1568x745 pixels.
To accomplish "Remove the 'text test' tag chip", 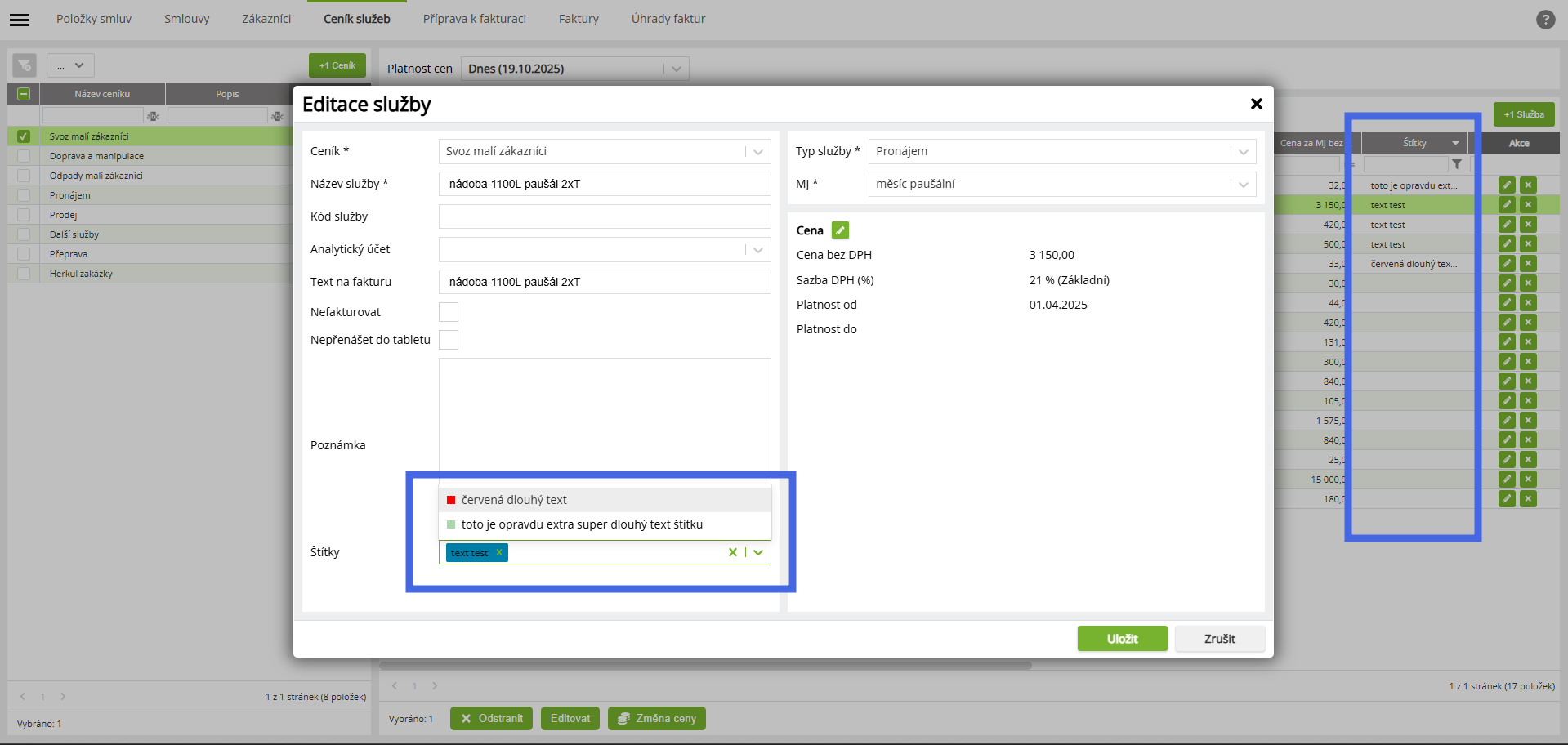I will [x=499, y=553].
